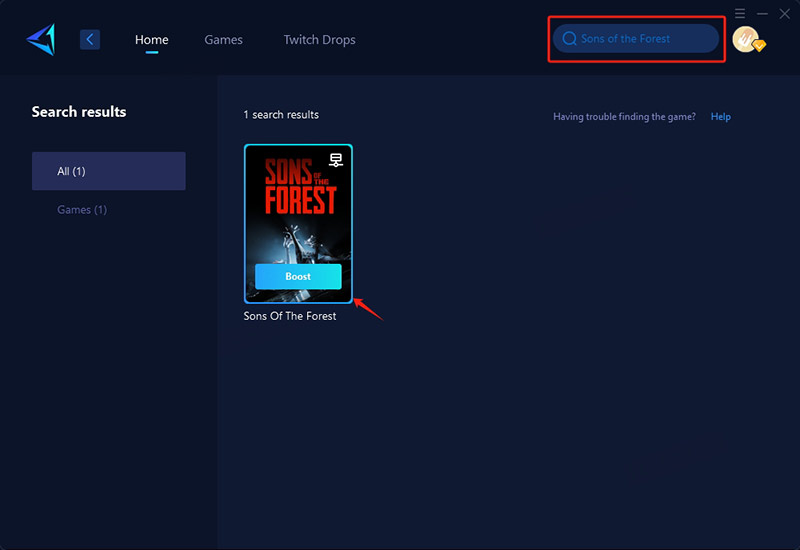Go back with the left chevron button

pos(90,39)
